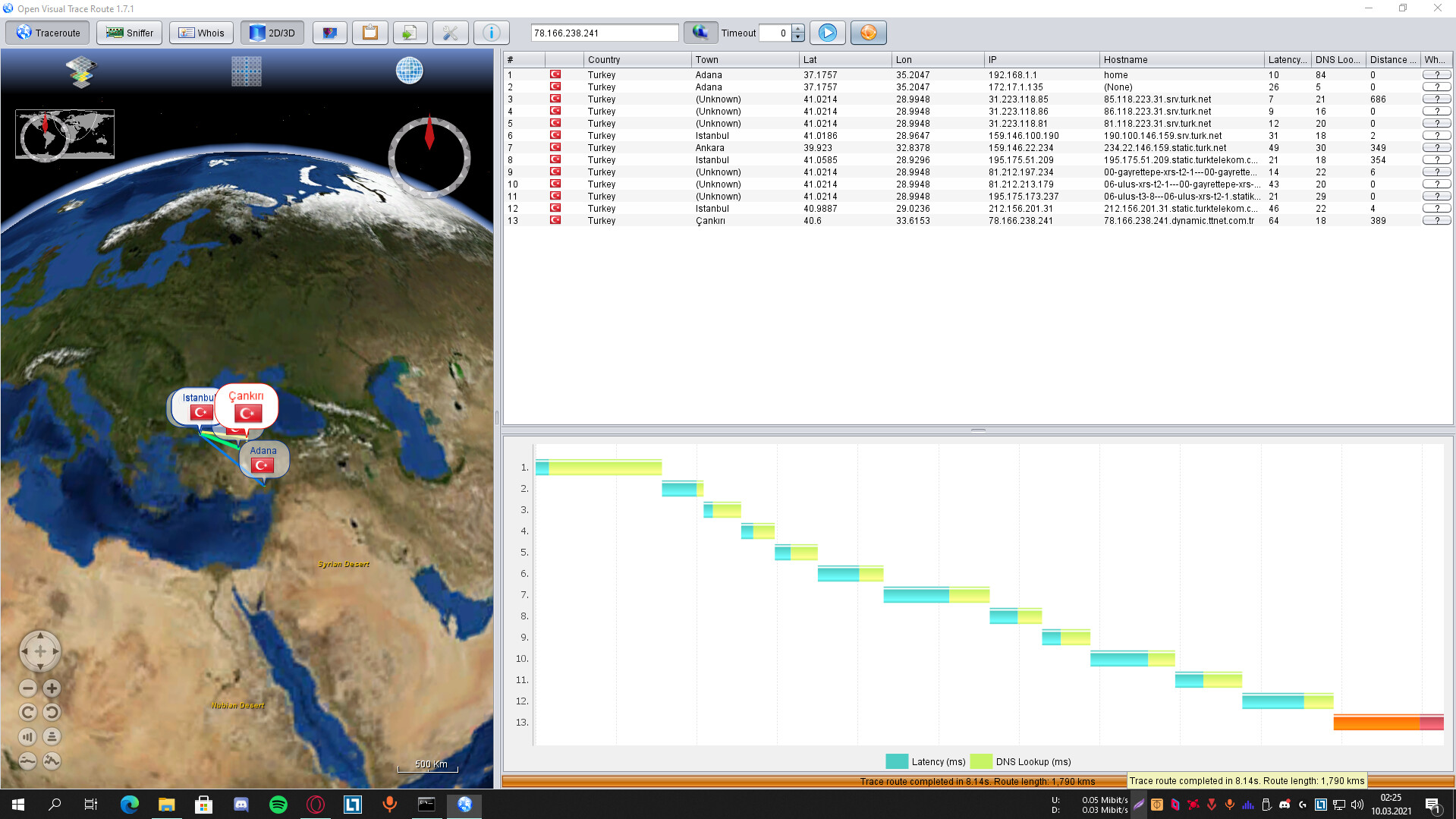Viewport: 1456px width, 819px height.
Task: Click the tilt down view control
Action: click(52, 736)
